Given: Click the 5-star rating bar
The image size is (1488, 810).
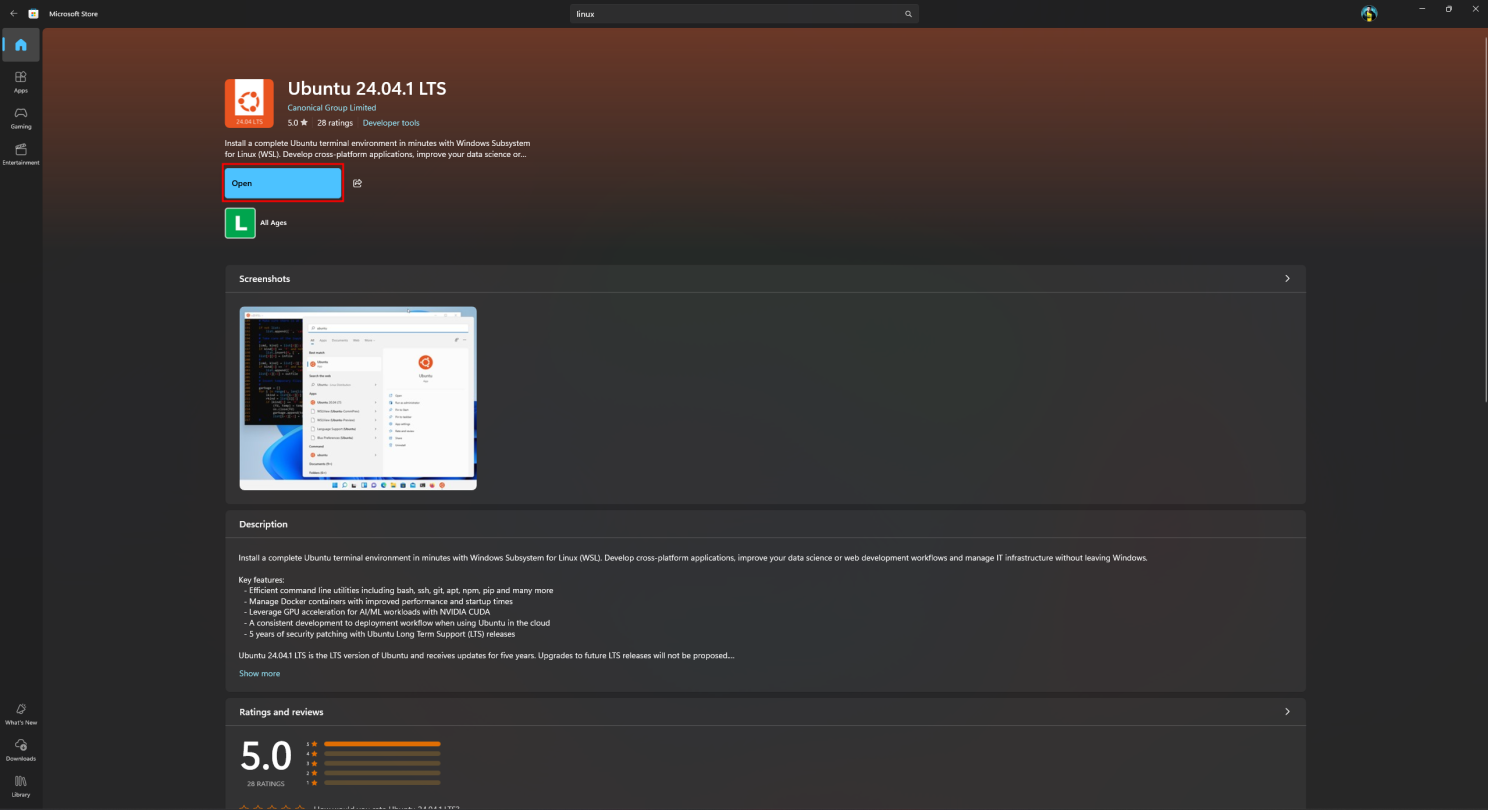Looking at the screenshot, I should pyautogui.click(x=382, y=744).
